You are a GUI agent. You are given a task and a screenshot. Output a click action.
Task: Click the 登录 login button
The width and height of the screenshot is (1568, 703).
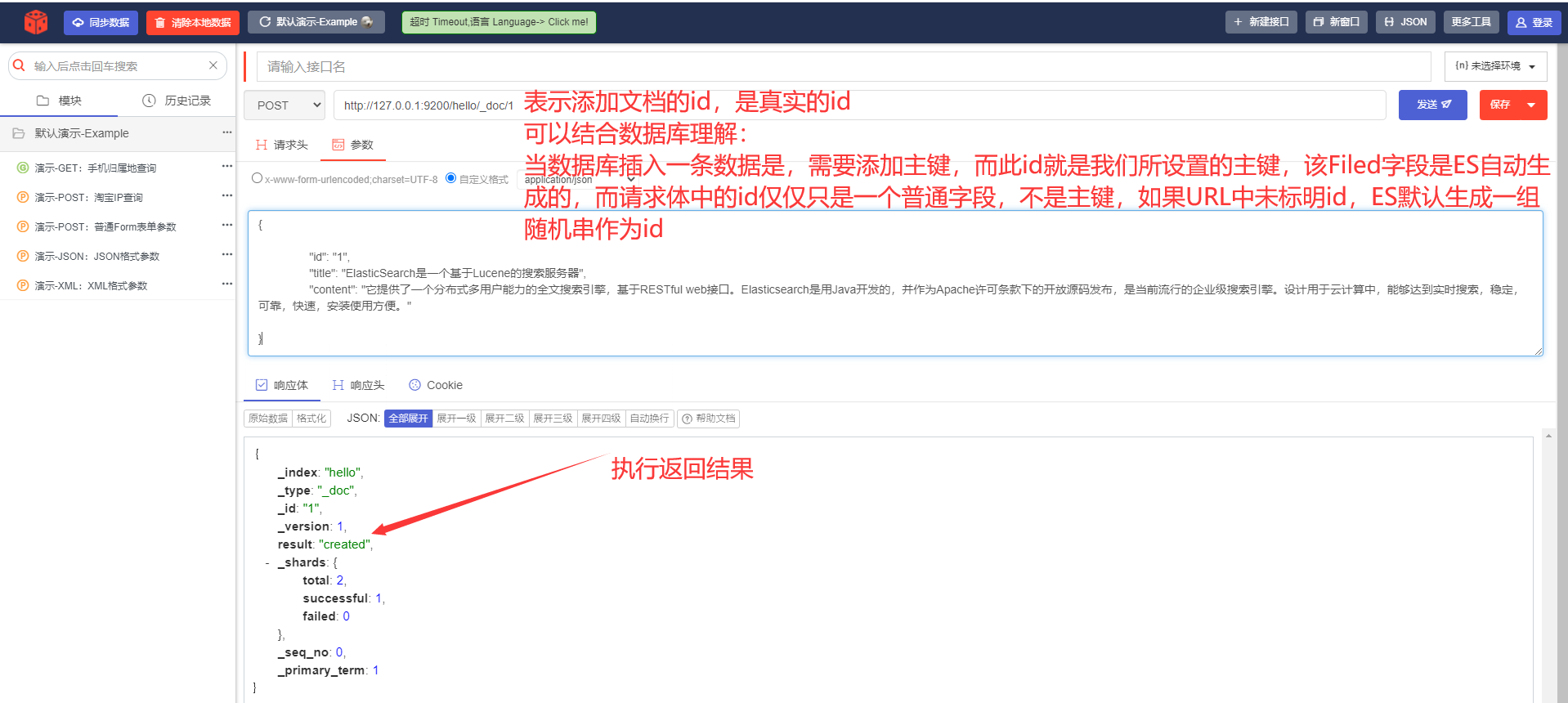[x=1534, y=23]
